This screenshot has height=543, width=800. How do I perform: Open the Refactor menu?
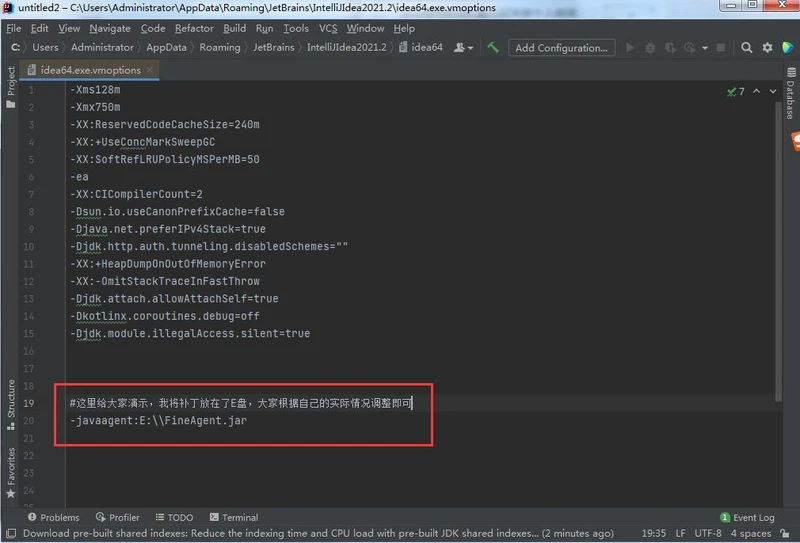click(x=194, y=29)
